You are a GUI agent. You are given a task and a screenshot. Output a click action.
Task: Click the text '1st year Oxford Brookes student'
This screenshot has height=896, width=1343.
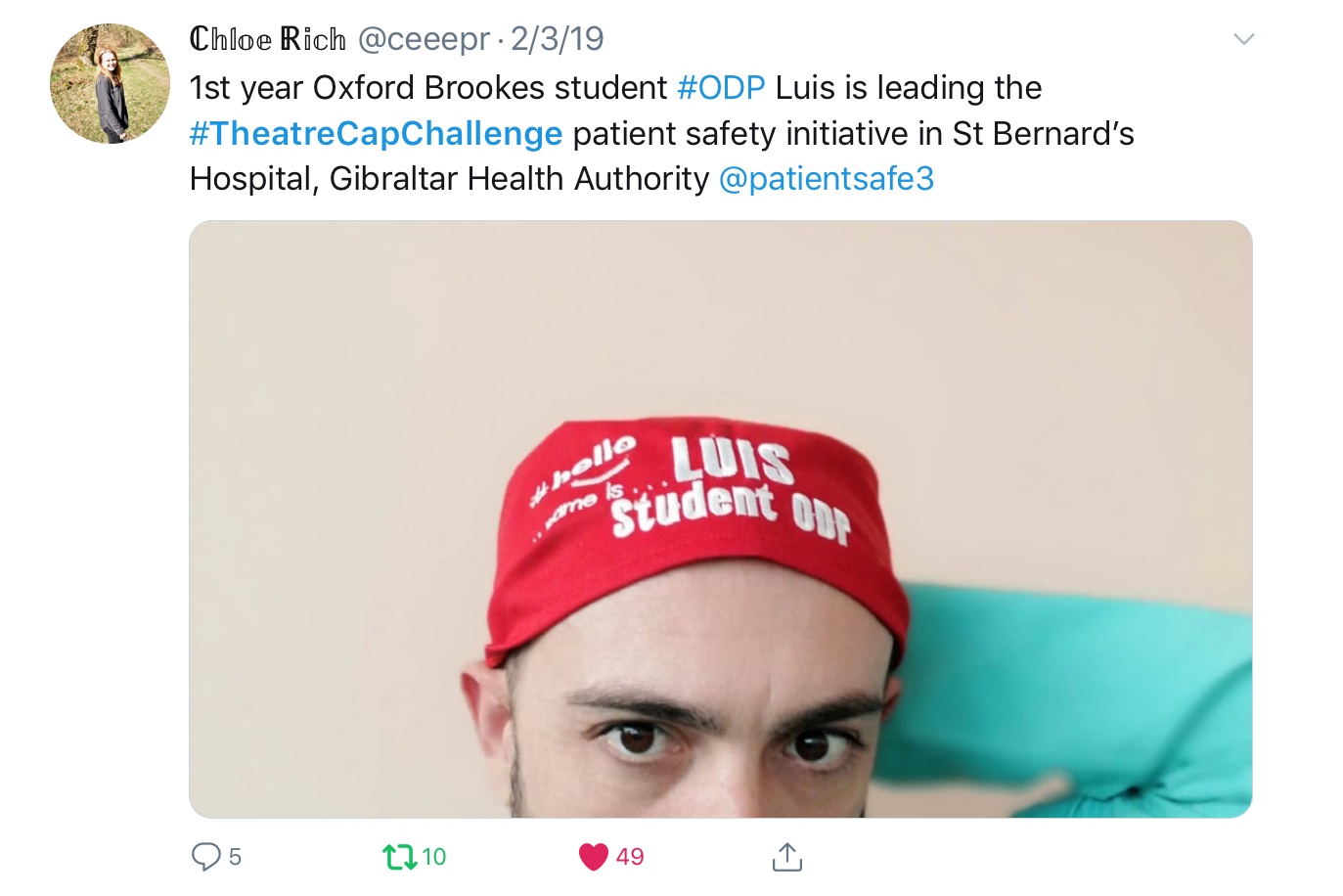[x=427, y=88]
